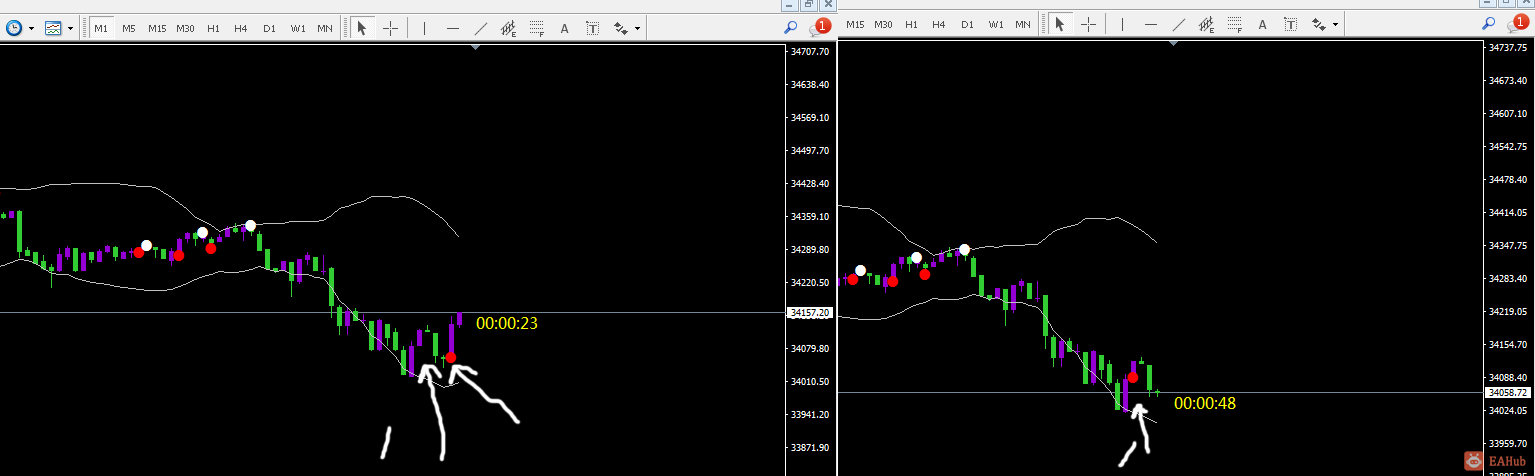Click the search magnifier in the left window
The width and height of the screenshot is (1535, 476).
[790, 27]
